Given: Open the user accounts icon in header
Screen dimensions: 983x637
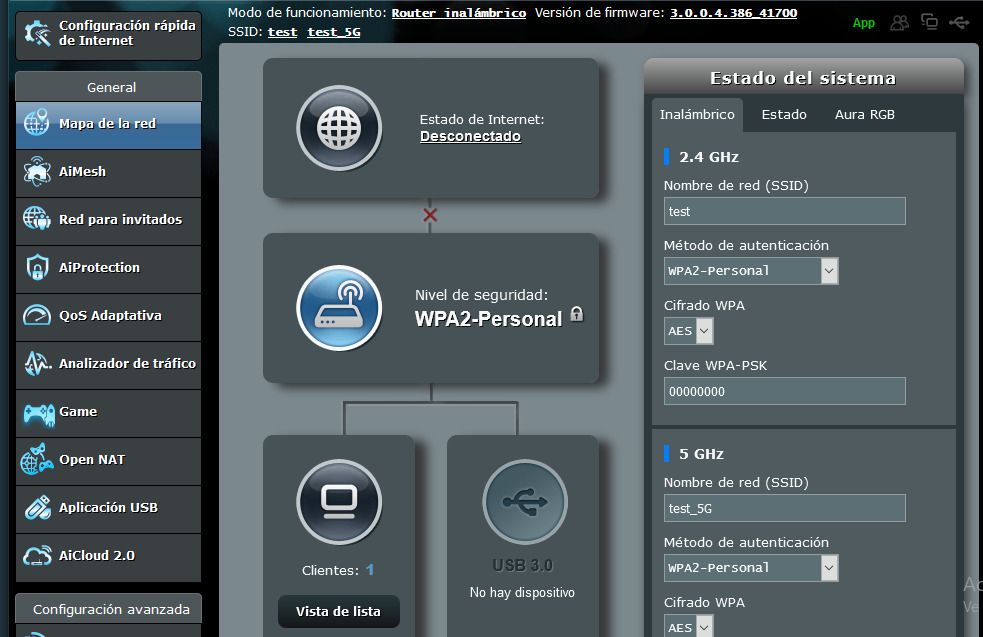Looking at the screenshot, I should tap(900, 22).
